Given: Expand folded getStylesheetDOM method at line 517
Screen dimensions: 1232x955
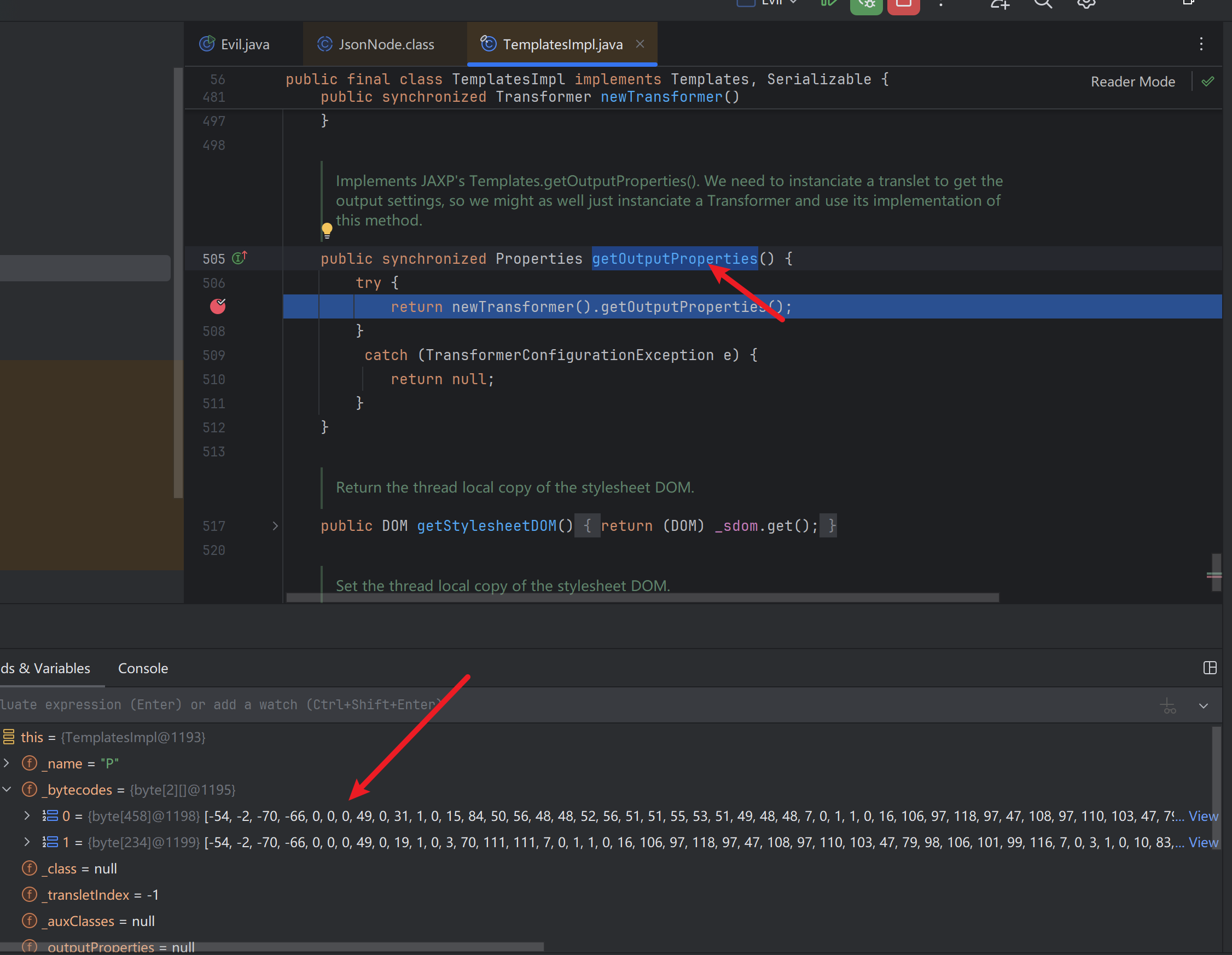Looking at the screenshot, I should click(275, 525).
